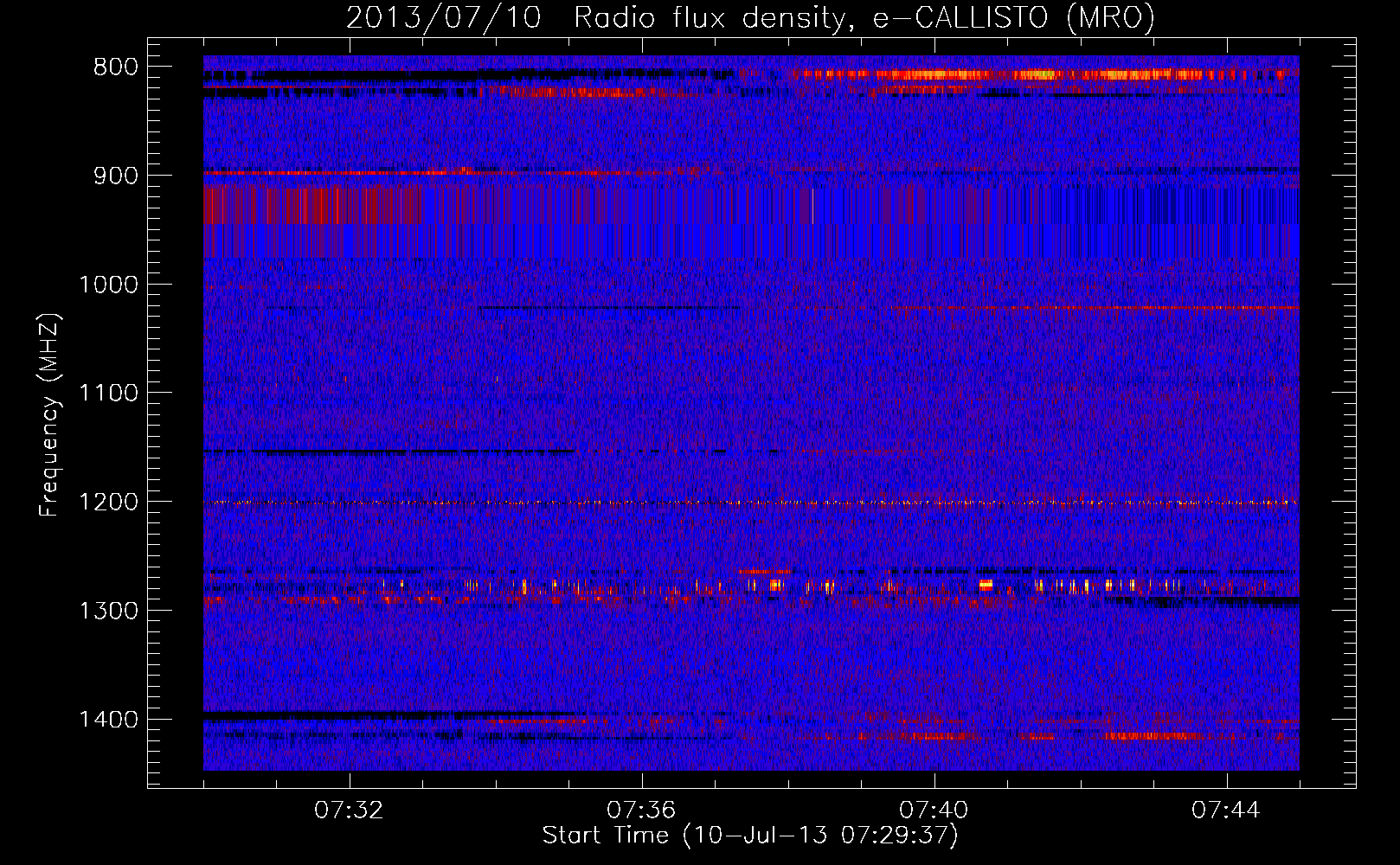
Task: Select the 1100 frequency tick label
Action: pos(109,394)
